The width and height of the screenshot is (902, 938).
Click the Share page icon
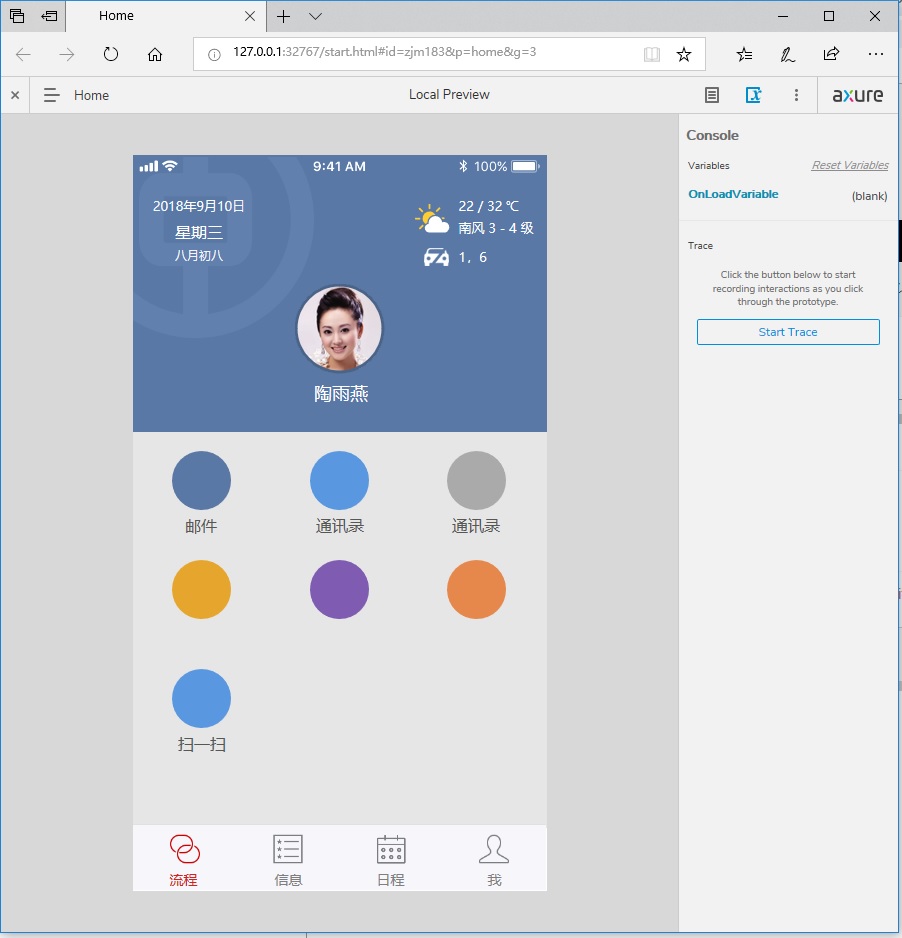[831, 54]
